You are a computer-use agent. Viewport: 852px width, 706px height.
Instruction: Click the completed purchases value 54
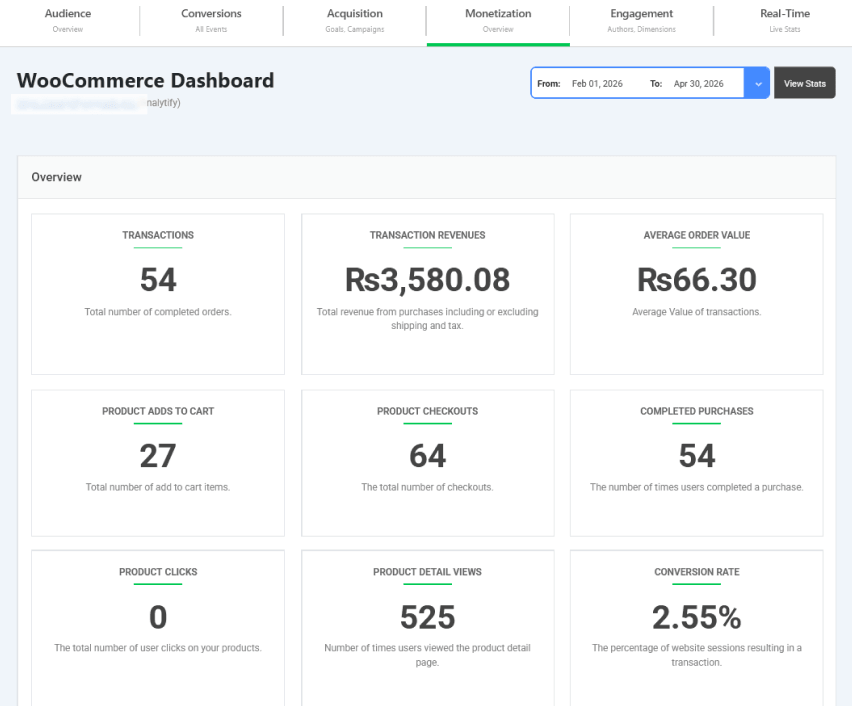point(697,455)
